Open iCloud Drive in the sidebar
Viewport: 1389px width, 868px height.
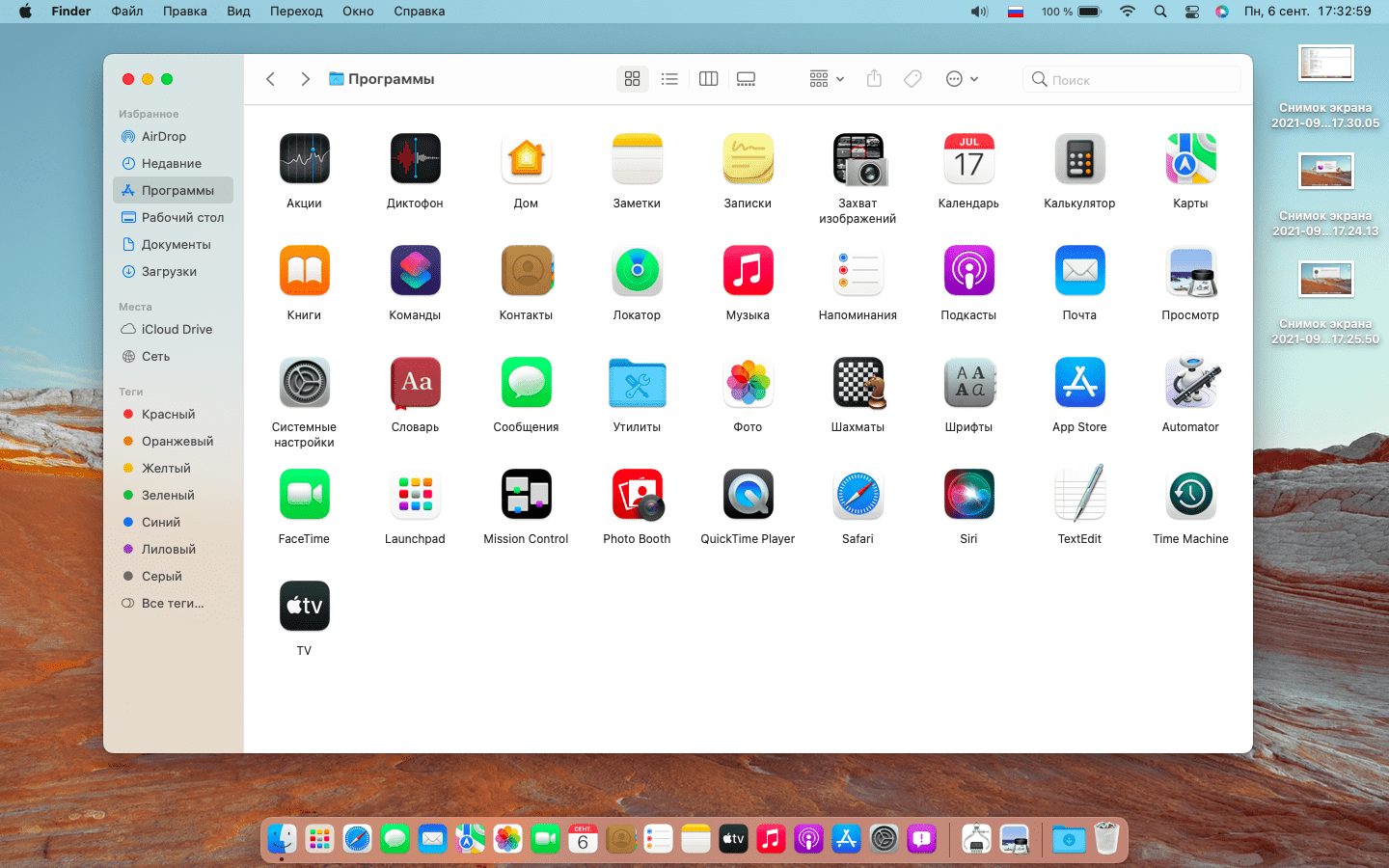pyautogui.click(x=173, y=330)
